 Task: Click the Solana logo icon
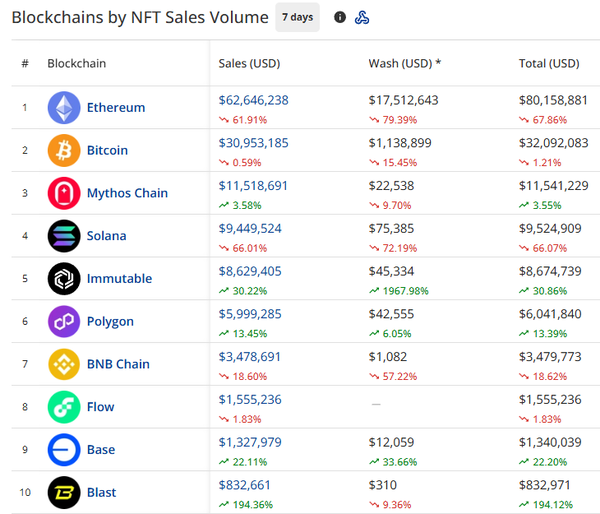64,236
